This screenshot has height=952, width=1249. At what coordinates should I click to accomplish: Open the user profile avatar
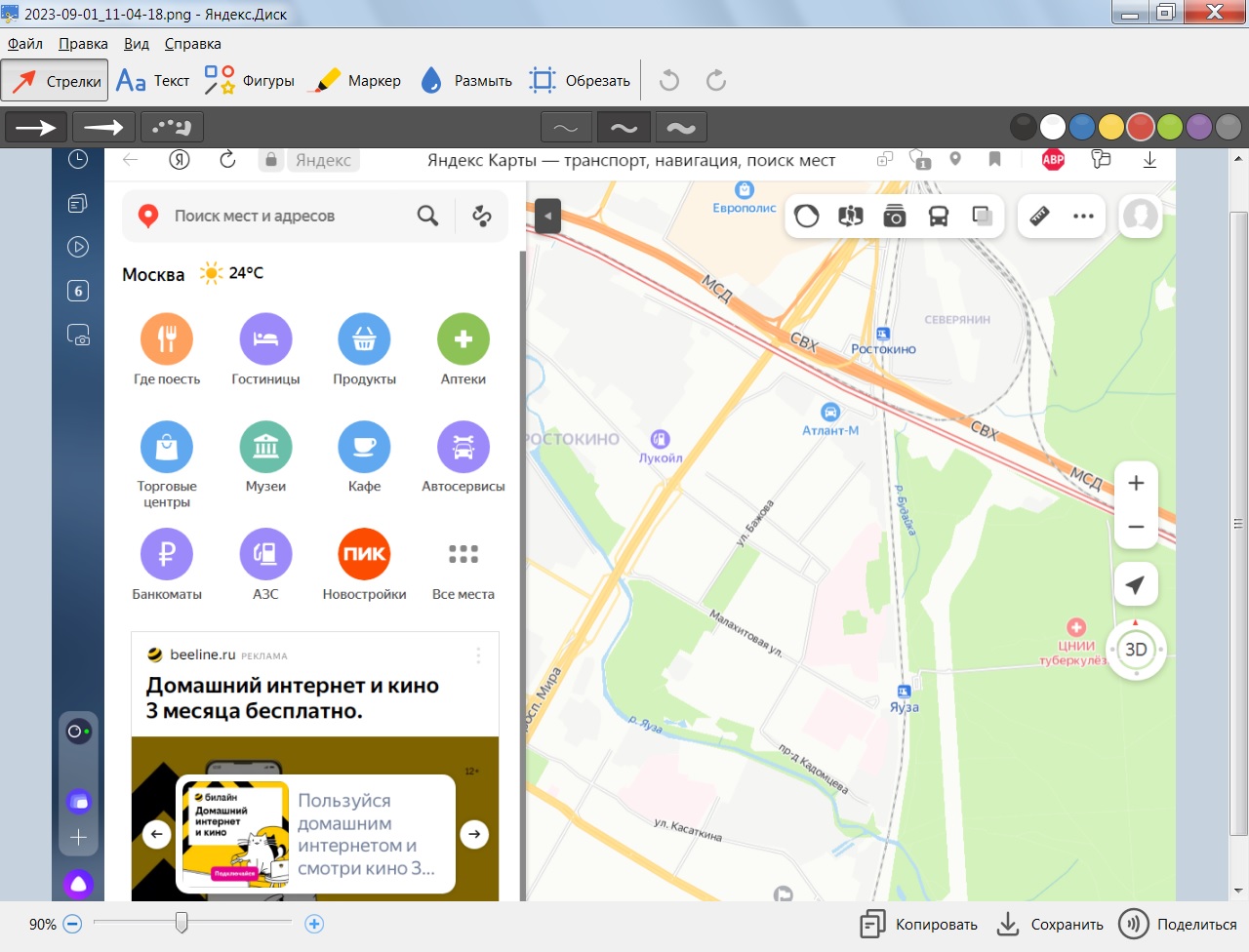point(1141,216)
